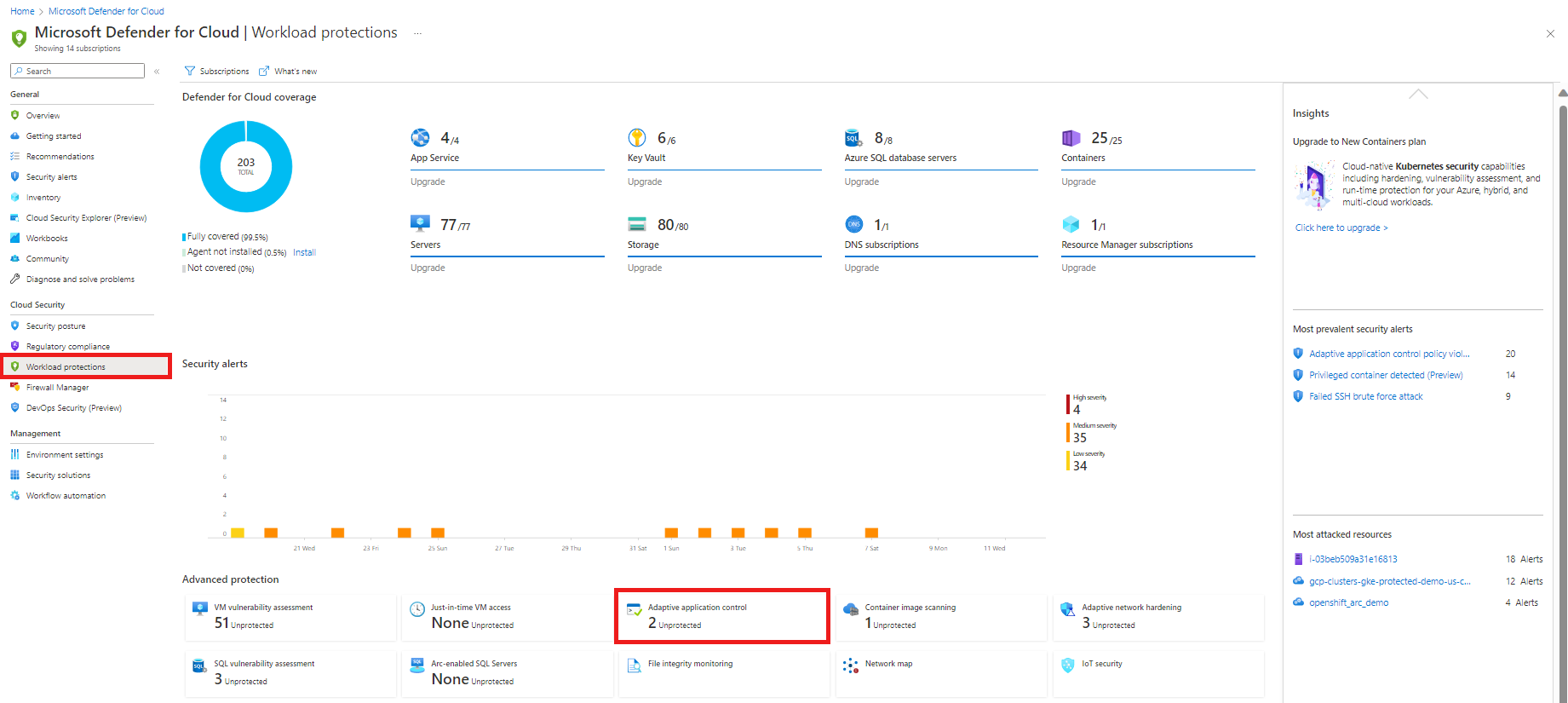Select Workload protections in sidebar
This screenshot has width=1568, height=703.
(x=66, y=367)
